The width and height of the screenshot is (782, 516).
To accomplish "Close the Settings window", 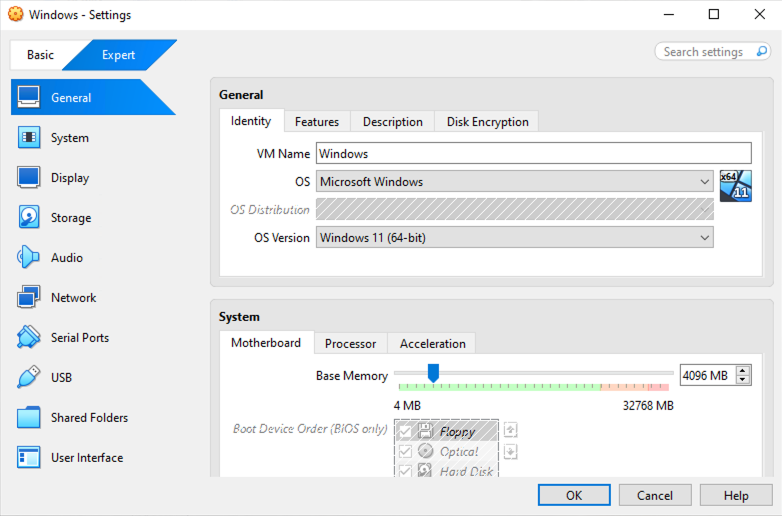I will (760, 14).
